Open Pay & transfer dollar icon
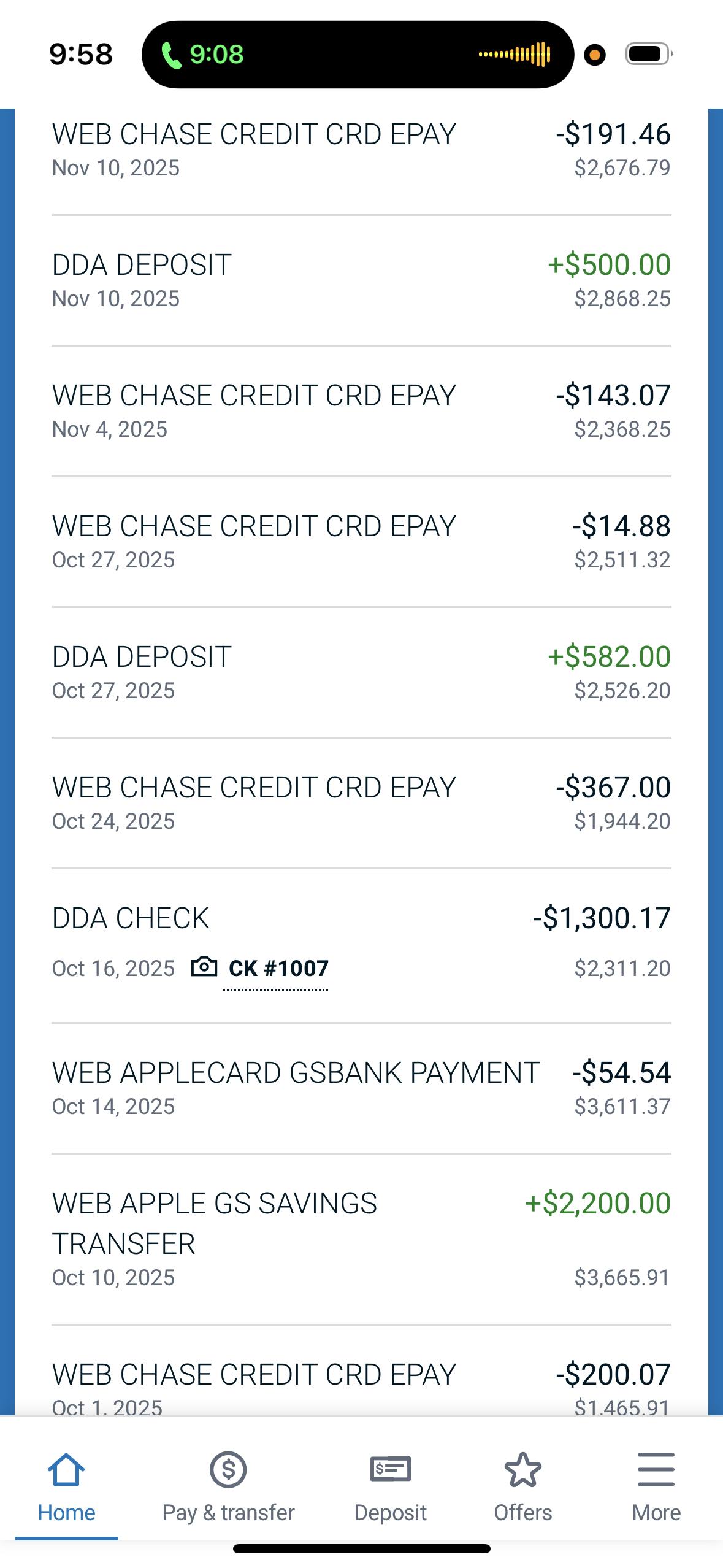This screenshot has width=723, height=1568. click(x=228, y=1470)
